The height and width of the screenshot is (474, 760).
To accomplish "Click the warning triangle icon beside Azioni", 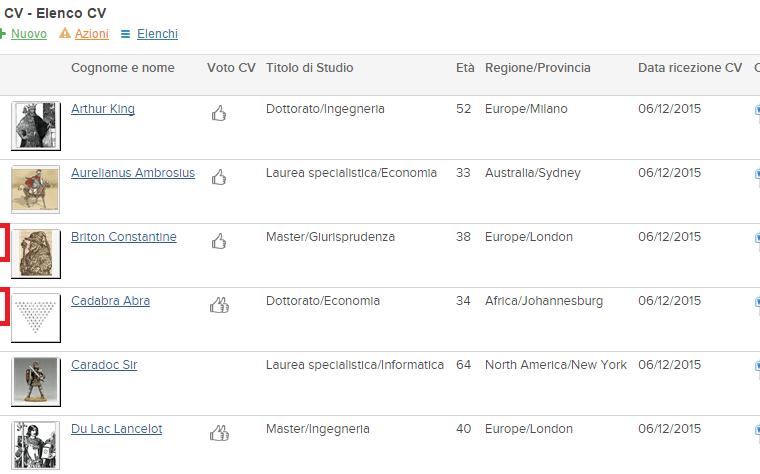I will [x=65, y=34].
